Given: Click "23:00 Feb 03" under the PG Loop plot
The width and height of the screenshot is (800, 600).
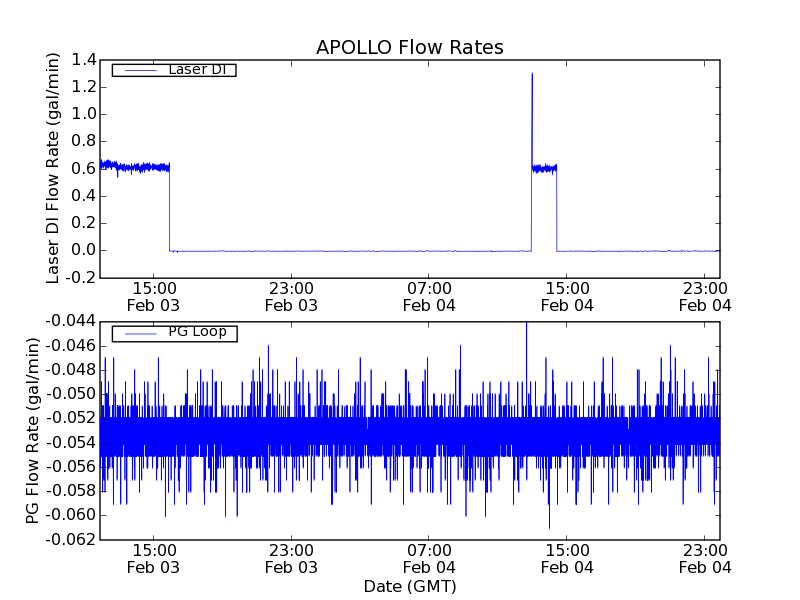Looking at the screenshot, I should pos(291,559).
